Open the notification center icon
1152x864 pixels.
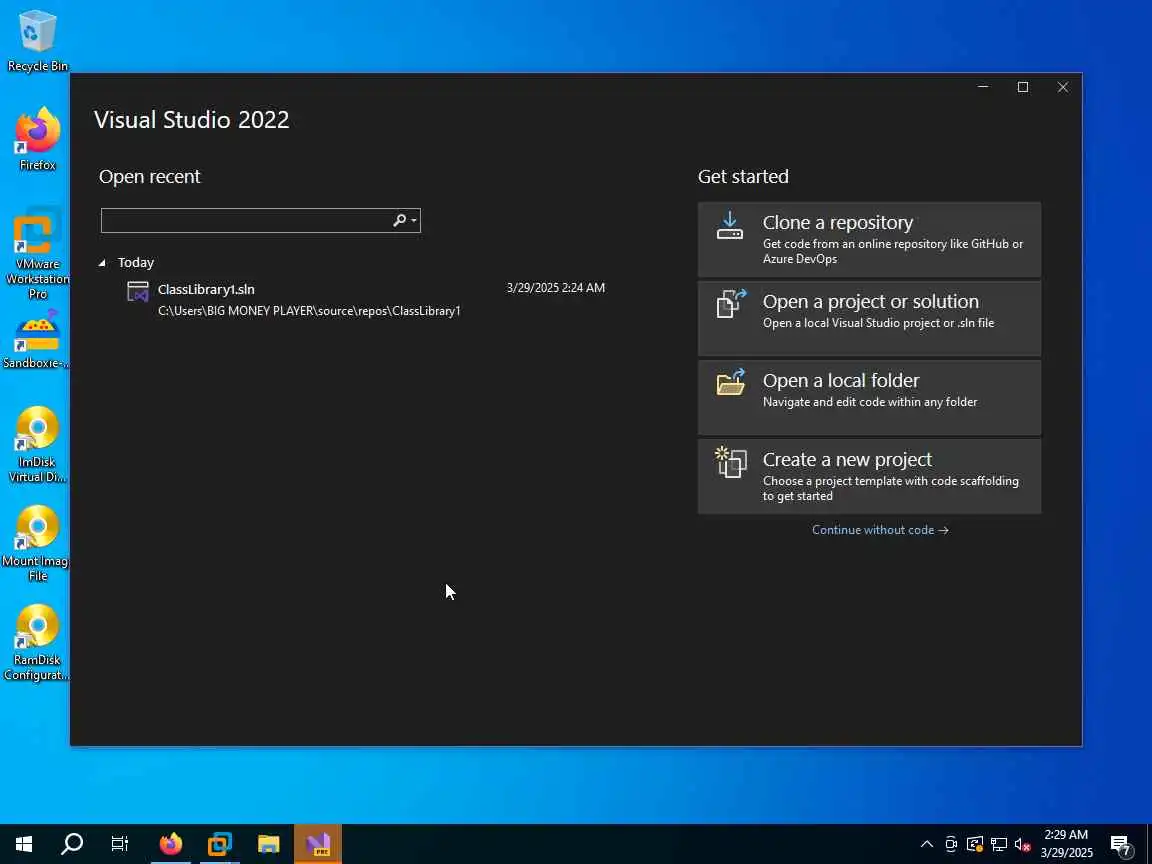pos(1120,845)
